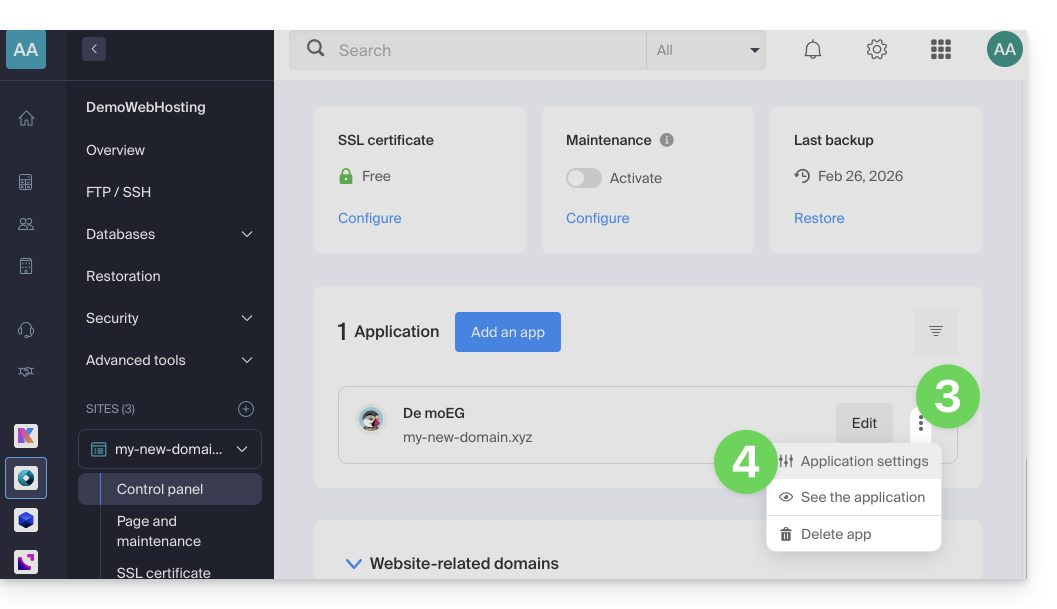Collapse the sidebar with back arrow
1057x609 pixels.
94,48
